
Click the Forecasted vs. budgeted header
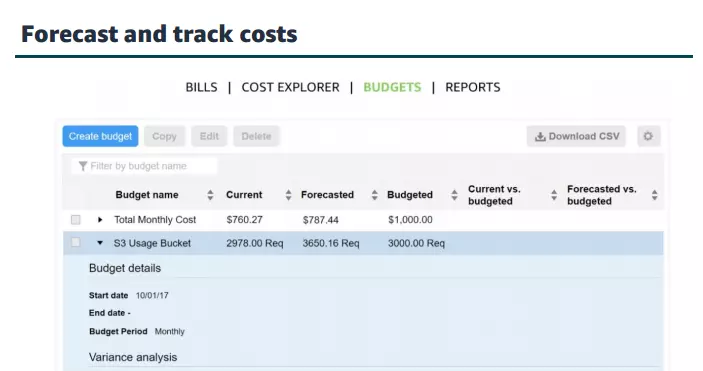(602, 195)
